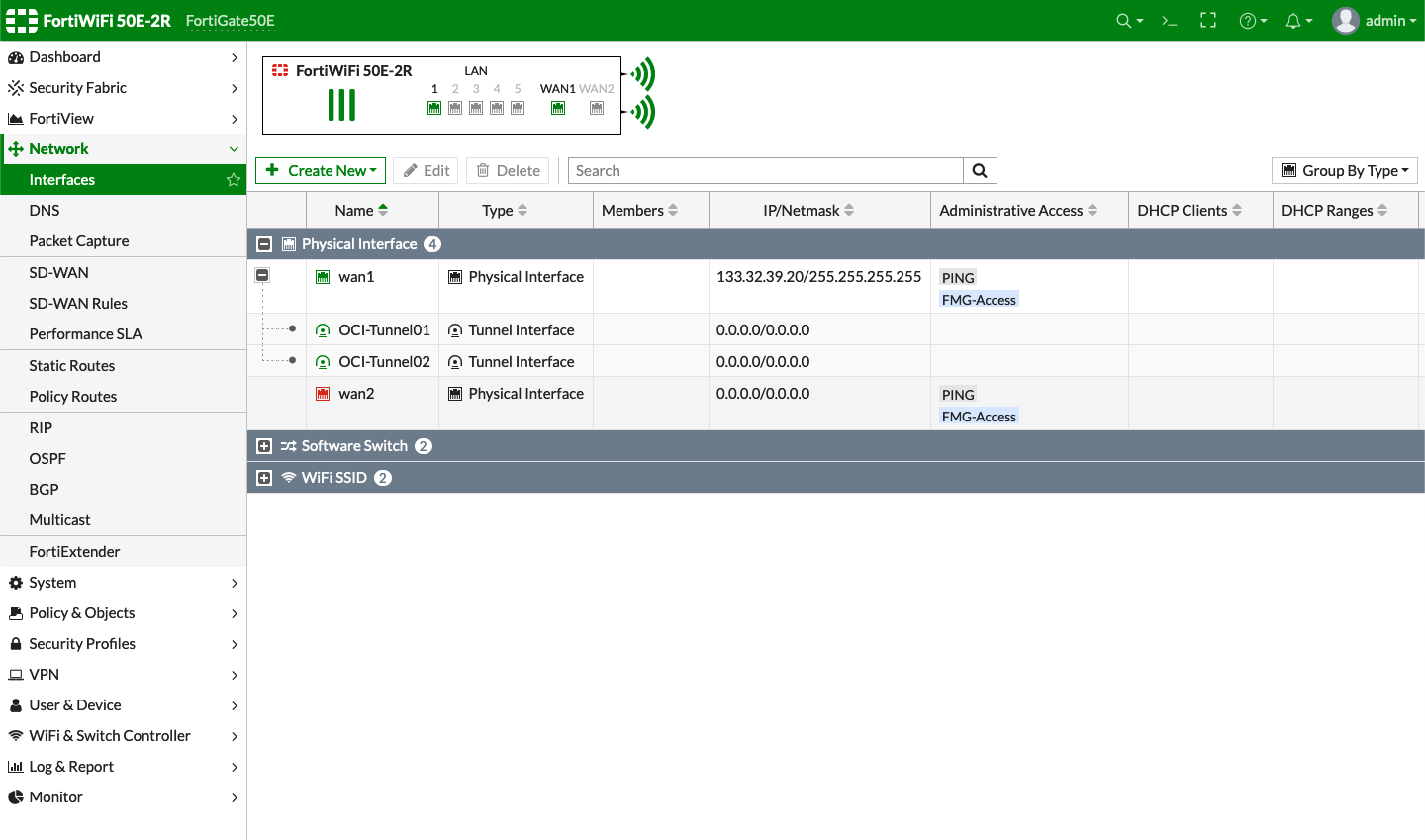
Task: Toggle the favorite star next to Interfaces
Action: coord(233,179)
